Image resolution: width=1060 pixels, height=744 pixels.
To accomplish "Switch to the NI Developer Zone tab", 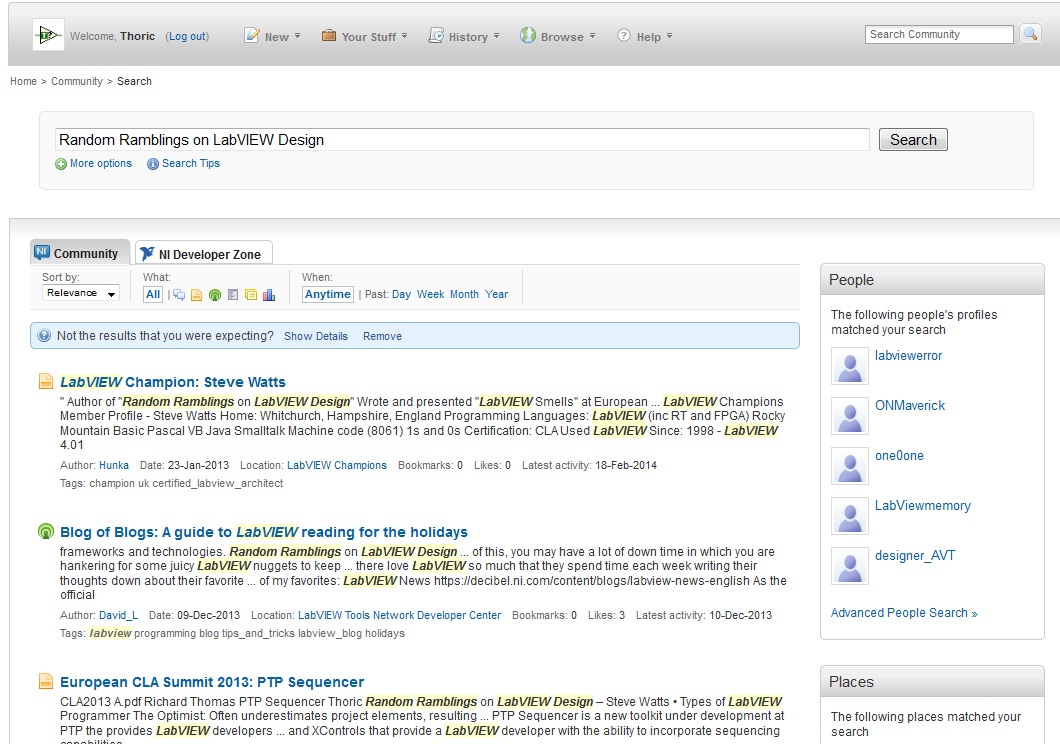I will (x=203, y=254).
